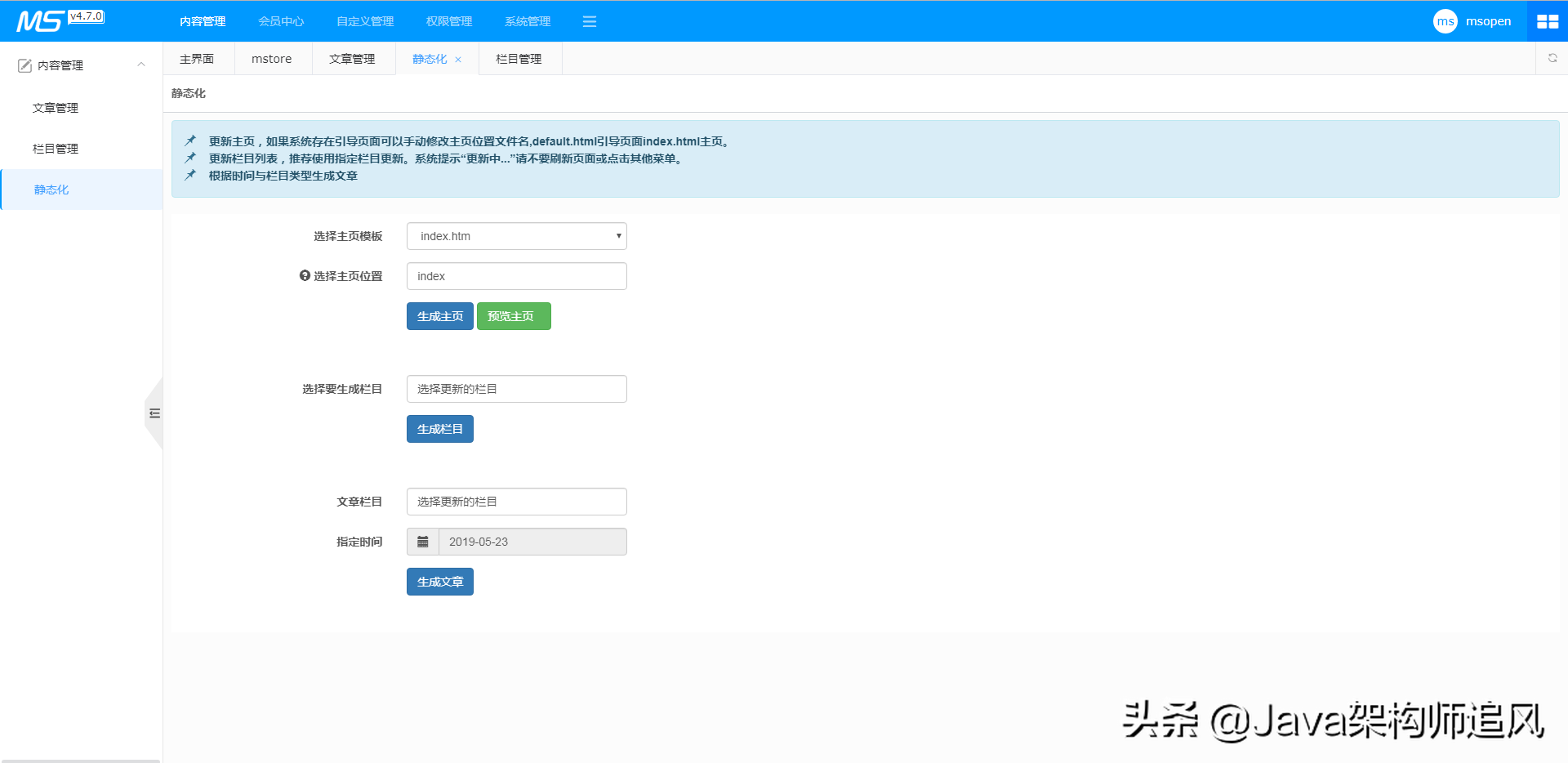Click the hamburger menu icon in top navbar

[590, 21]
